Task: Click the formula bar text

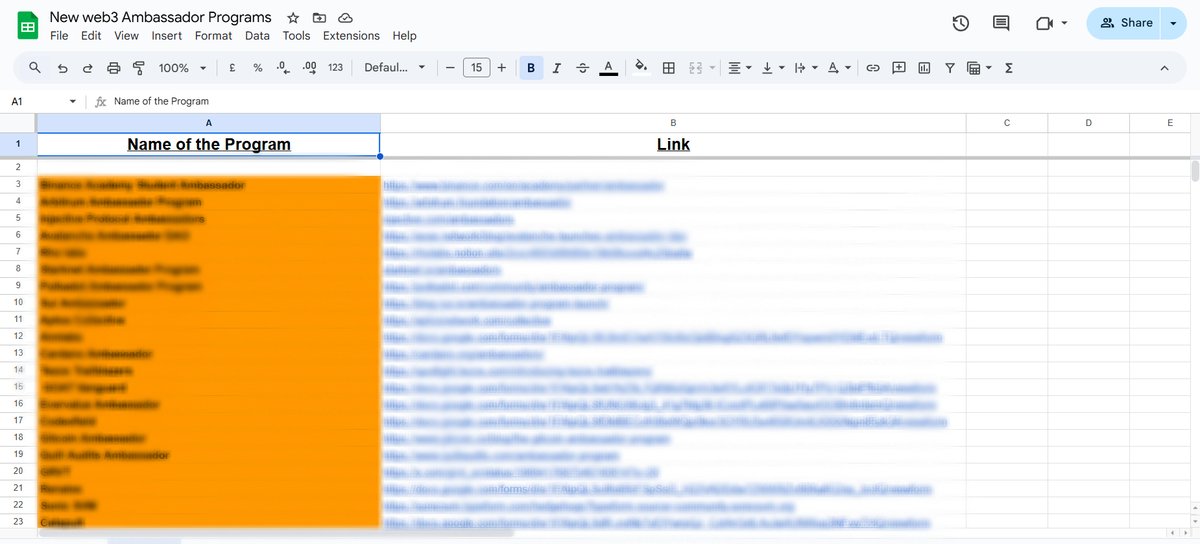Action: [x=161, y=102]
